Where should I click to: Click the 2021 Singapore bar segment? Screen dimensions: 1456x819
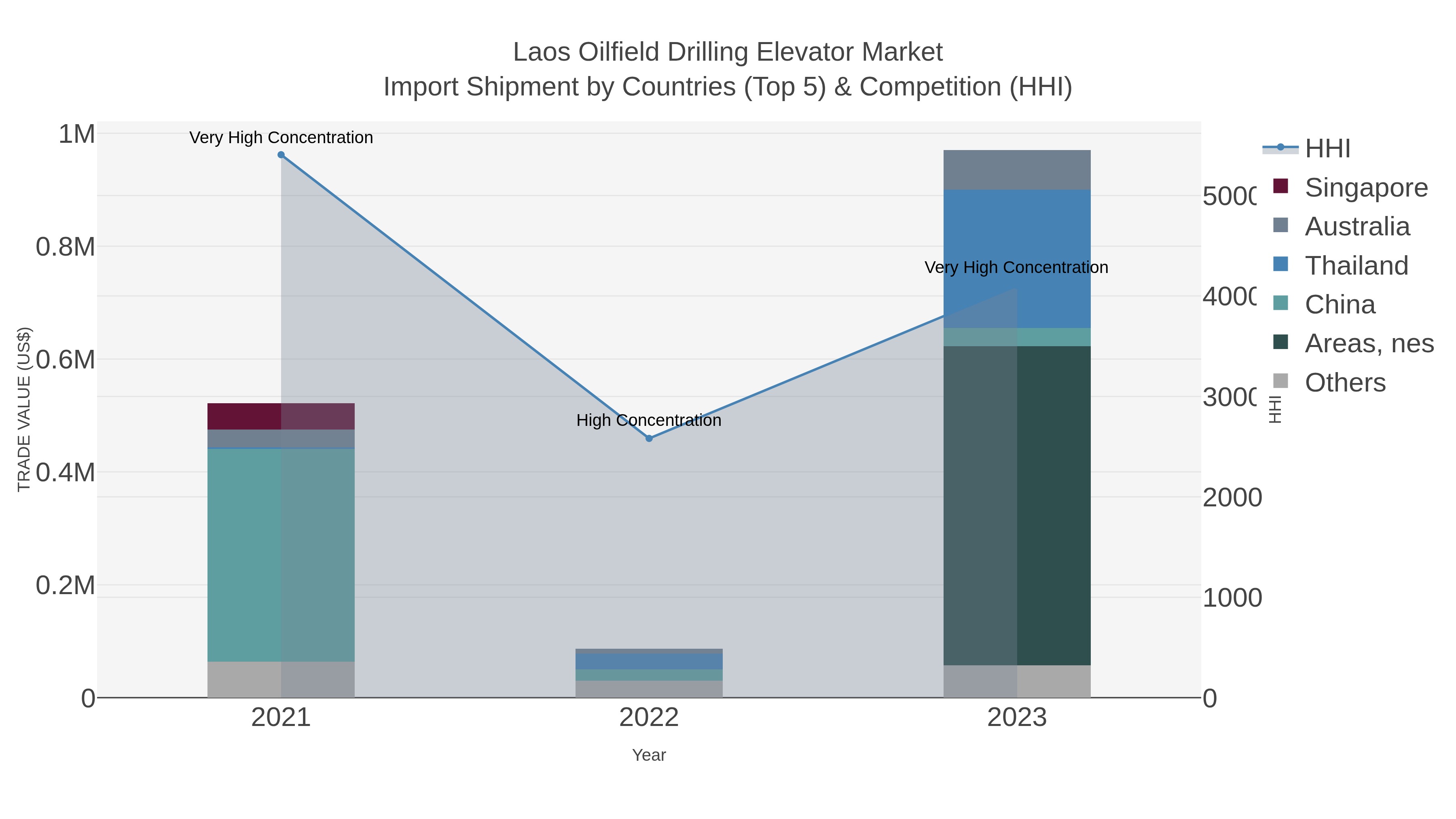coord(281,417)
